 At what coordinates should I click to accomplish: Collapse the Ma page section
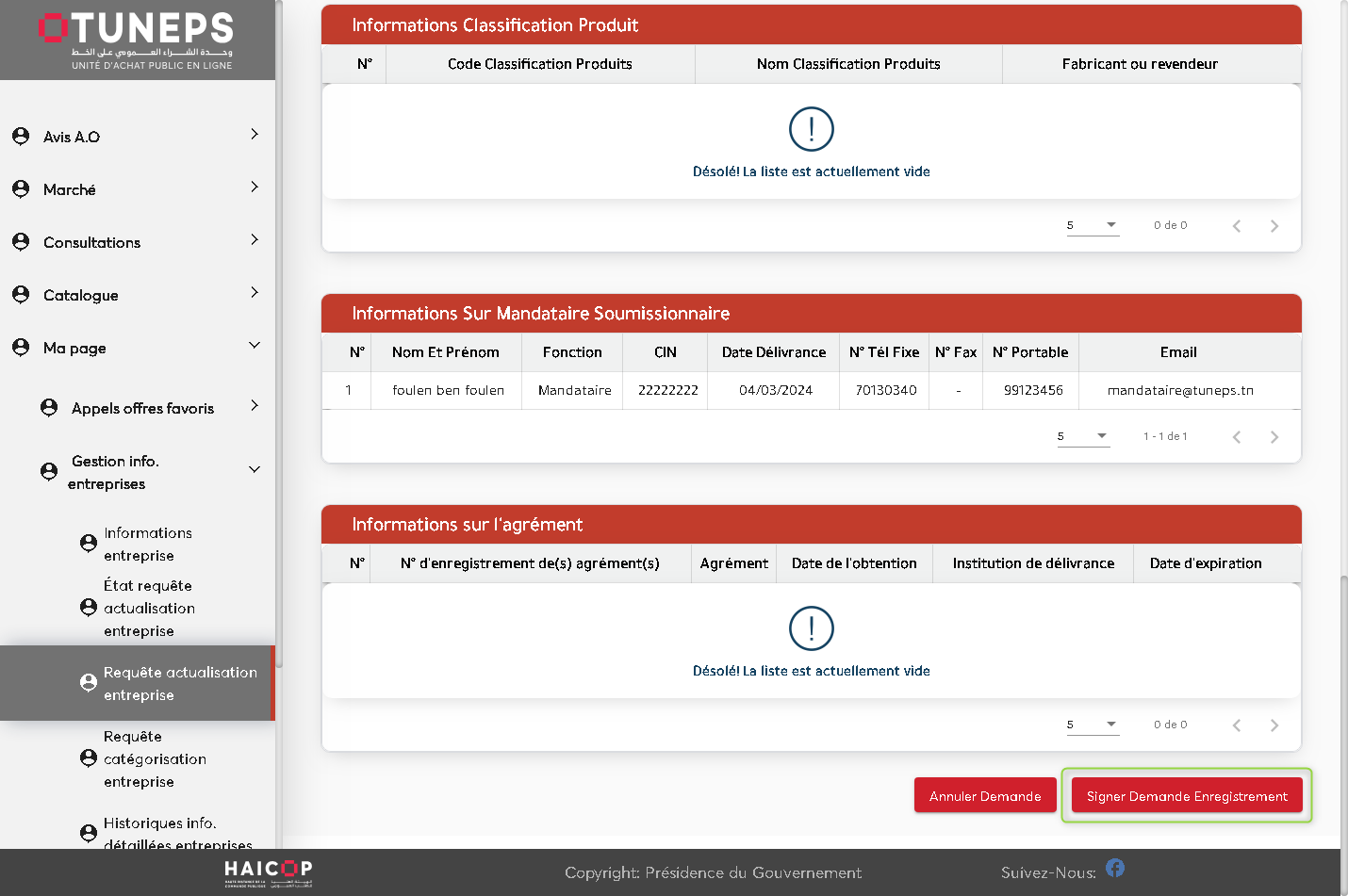tap(255, 346)
